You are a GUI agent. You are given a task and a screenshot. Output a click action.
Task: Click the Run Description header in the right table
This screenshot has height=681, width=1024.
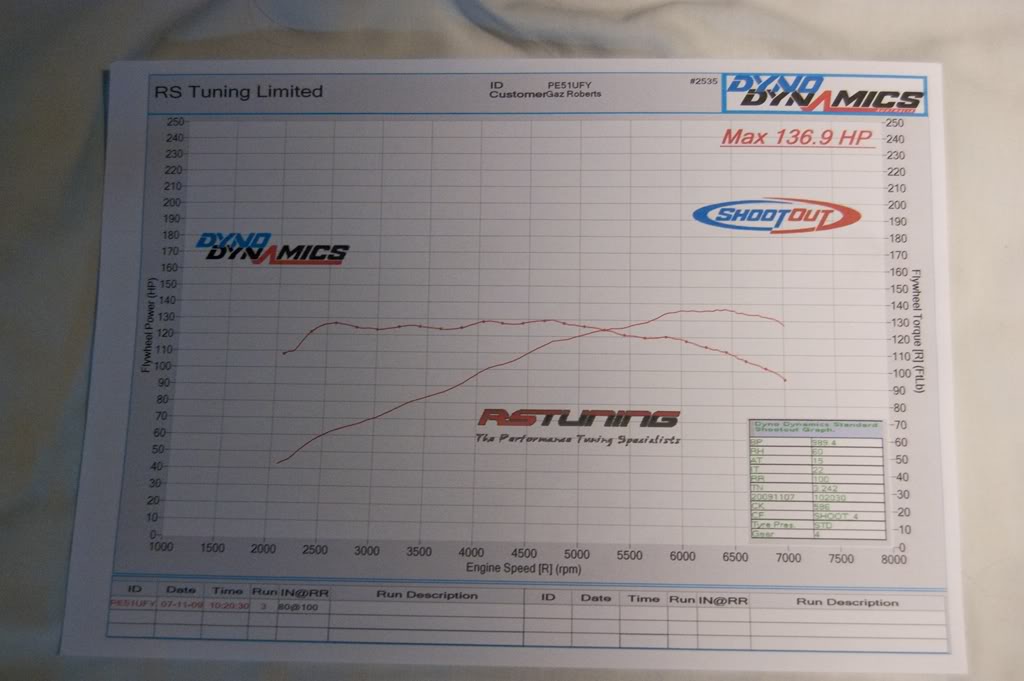[x=846, y=602]
